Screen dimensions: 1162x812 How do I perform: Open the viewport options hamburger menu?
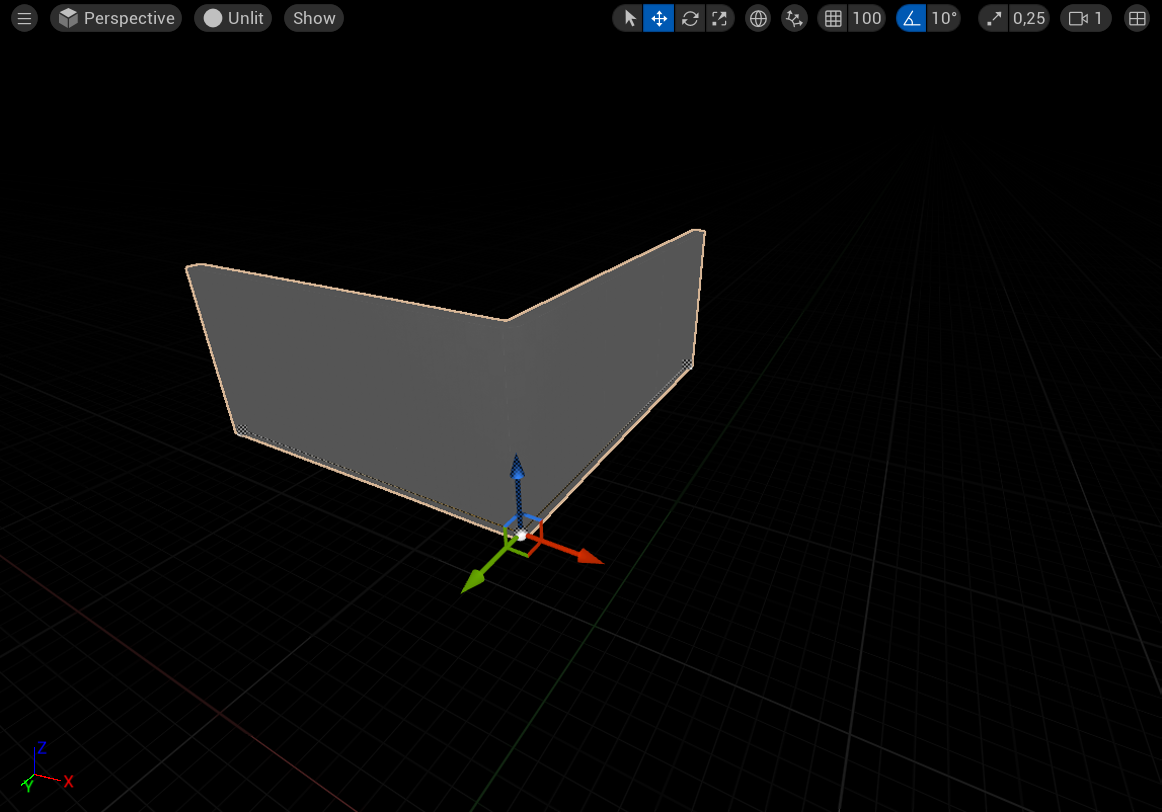[x=24, y=18]
